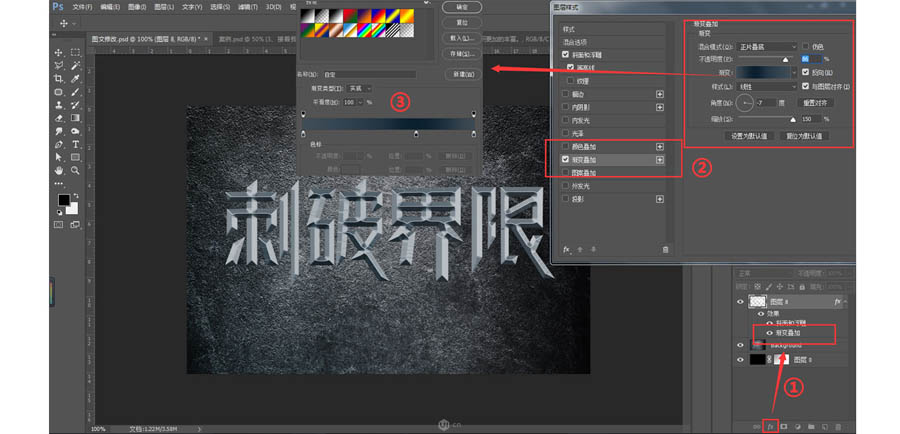Enable the Stroke checkbox
Screen dimensions: 900x434
567,94
